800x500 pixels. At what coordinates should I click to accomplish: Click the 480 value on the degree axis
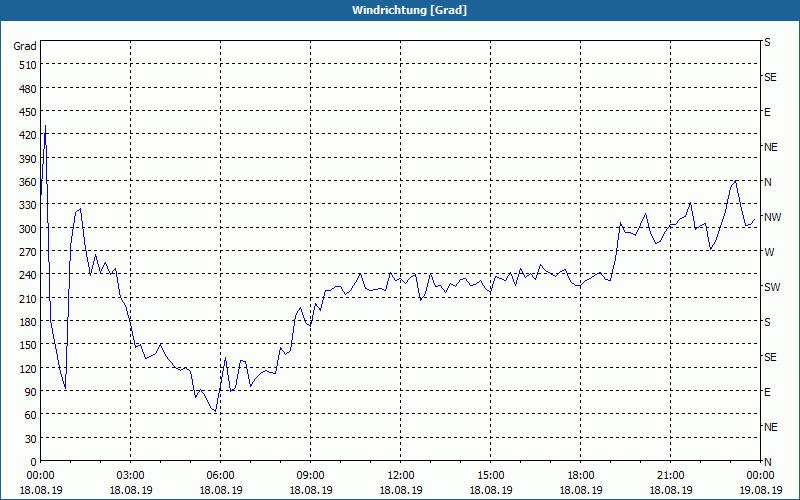click(x=28, y=89)
